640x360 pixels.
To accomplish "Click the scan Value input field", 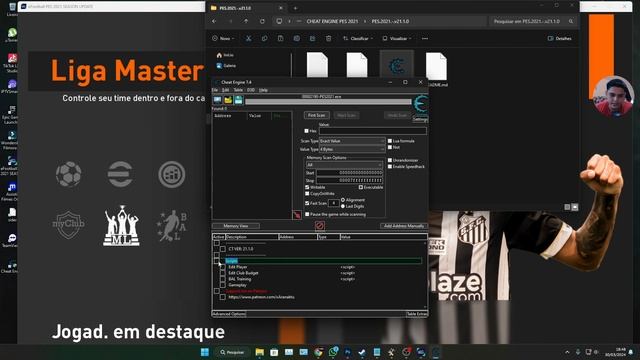I will 373,131.
